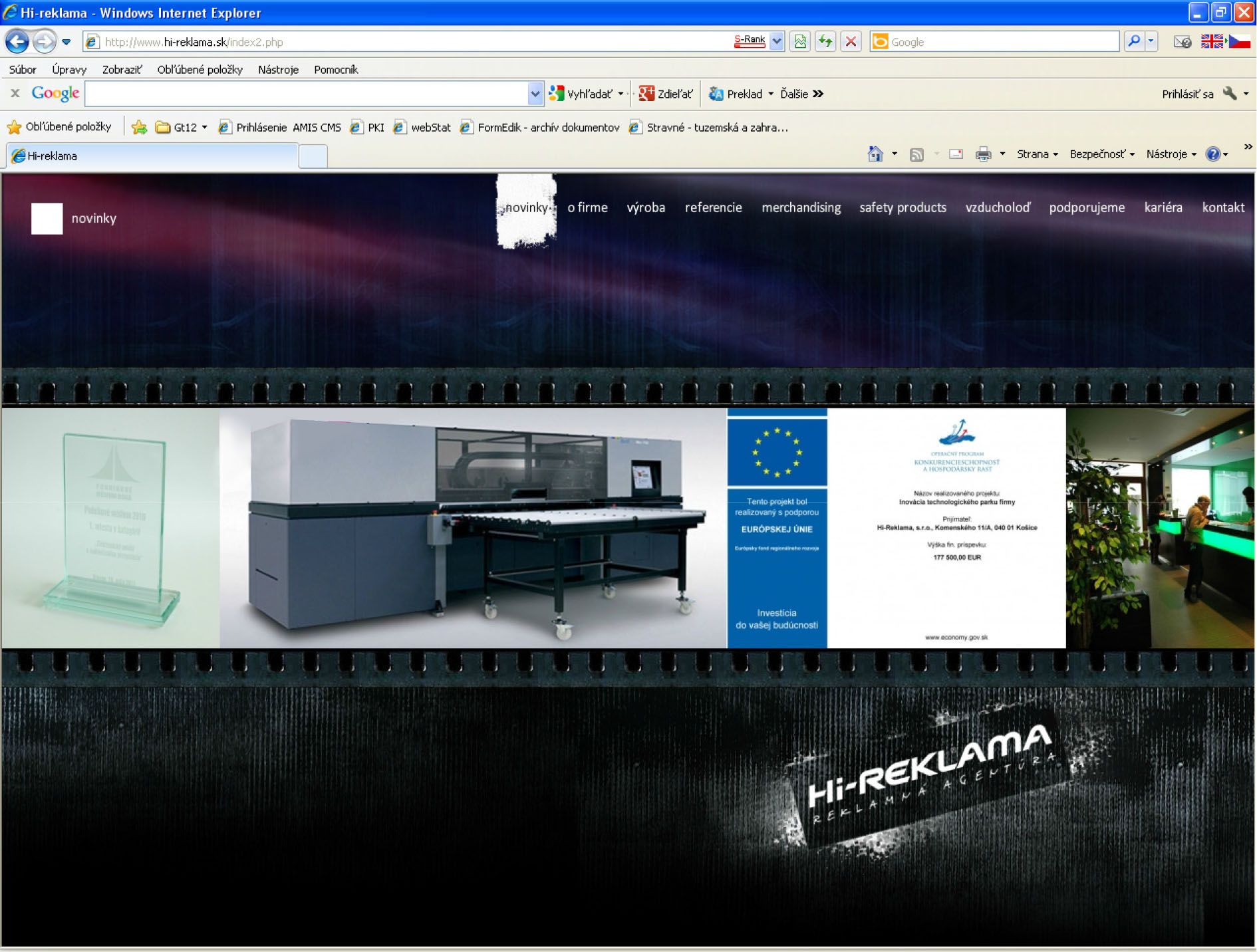Open the Pomocník menu

click(x=335, y=69)
